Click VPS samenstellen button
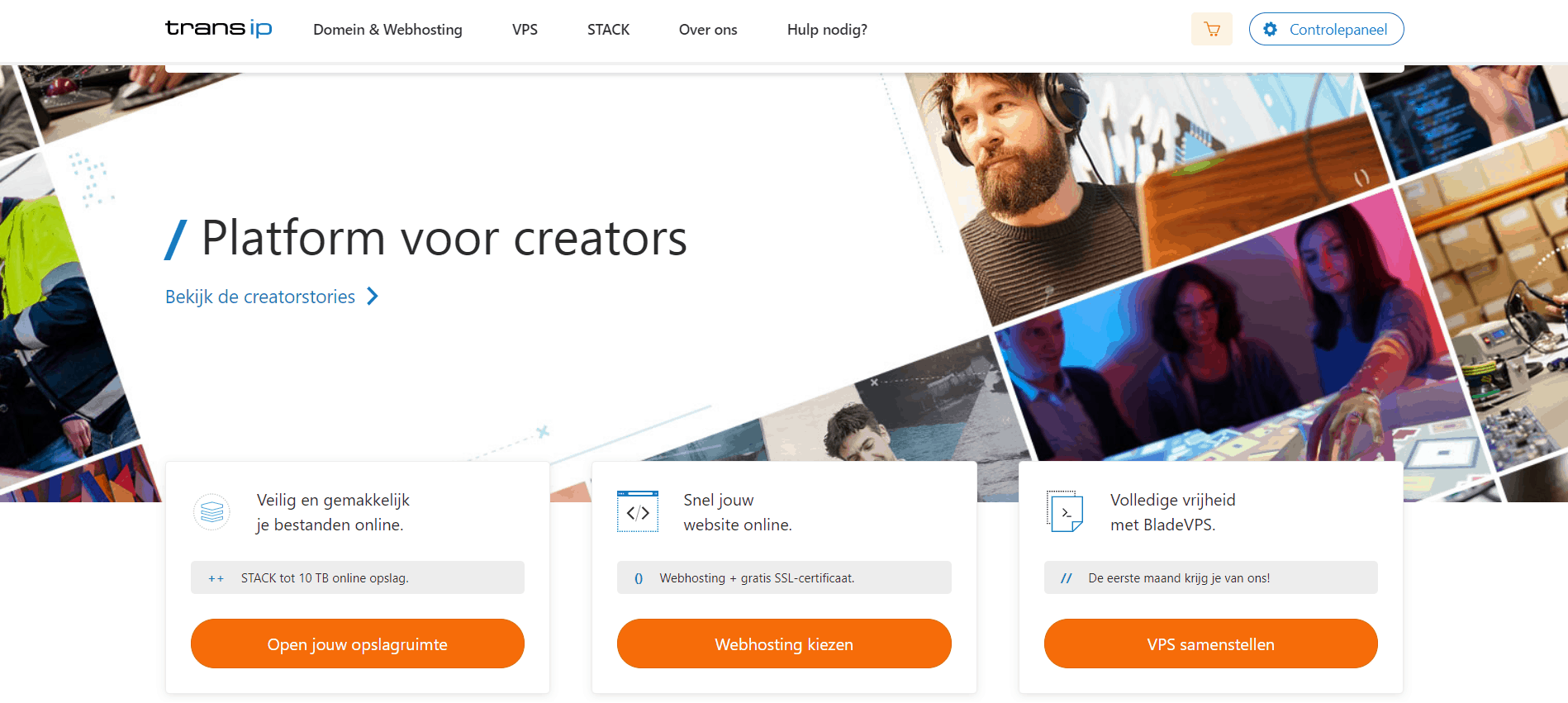The width and height of the screenshot is (1568, 703). coord(1211,644)
